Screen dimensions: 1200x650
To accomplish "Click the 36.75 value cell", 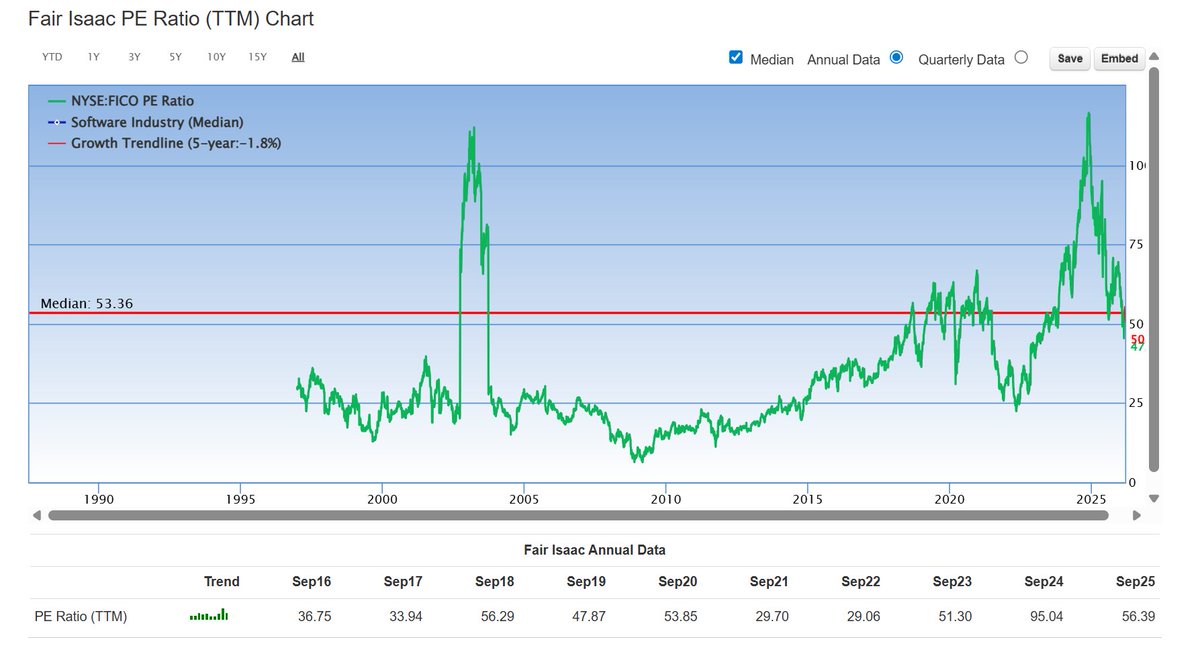I will [314, 616].
